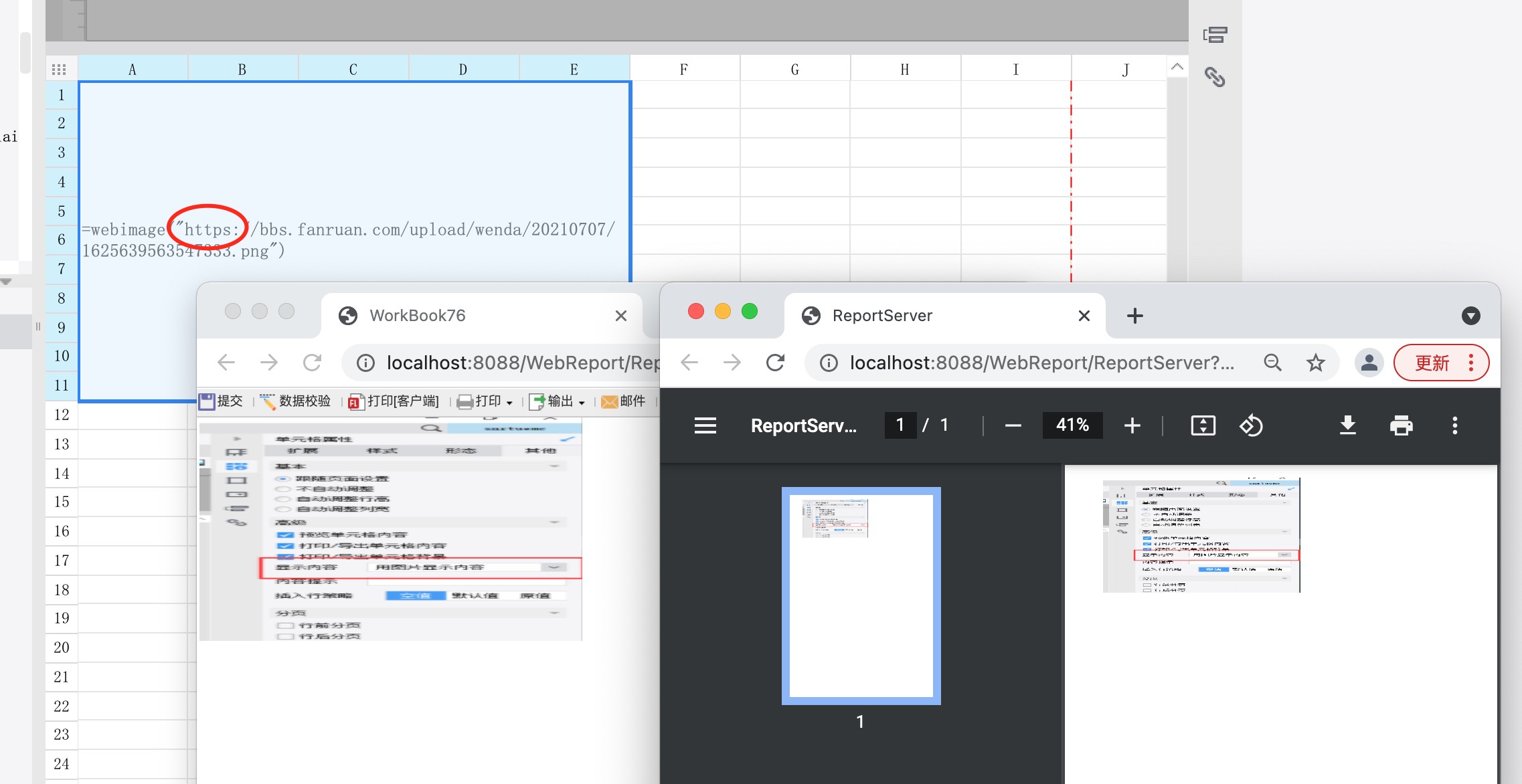Open the 输出 export dropdown

(x=558, y=401)
